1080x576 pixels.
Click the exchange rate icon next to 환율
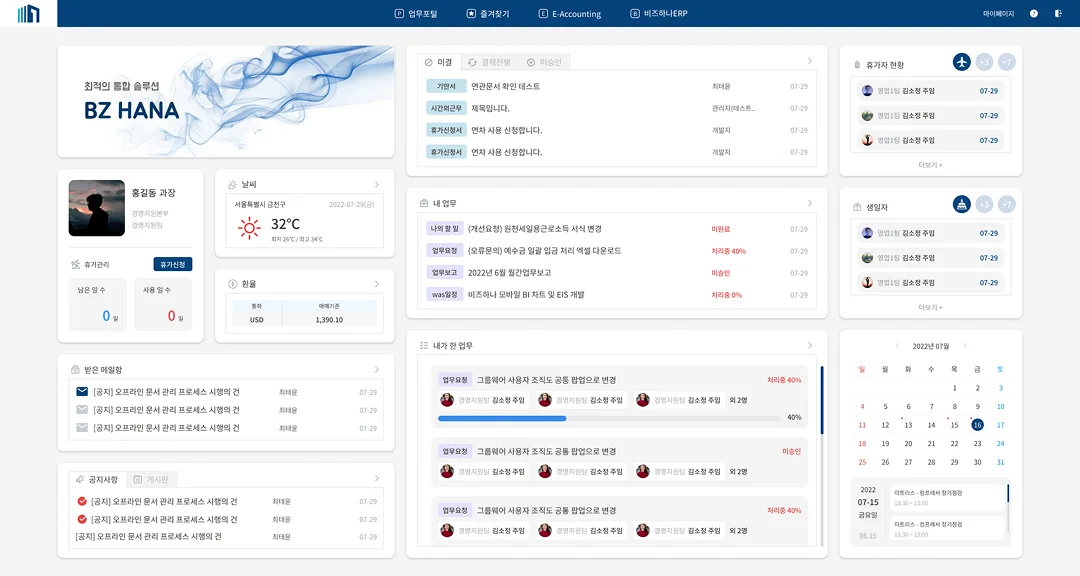(232, 284)
